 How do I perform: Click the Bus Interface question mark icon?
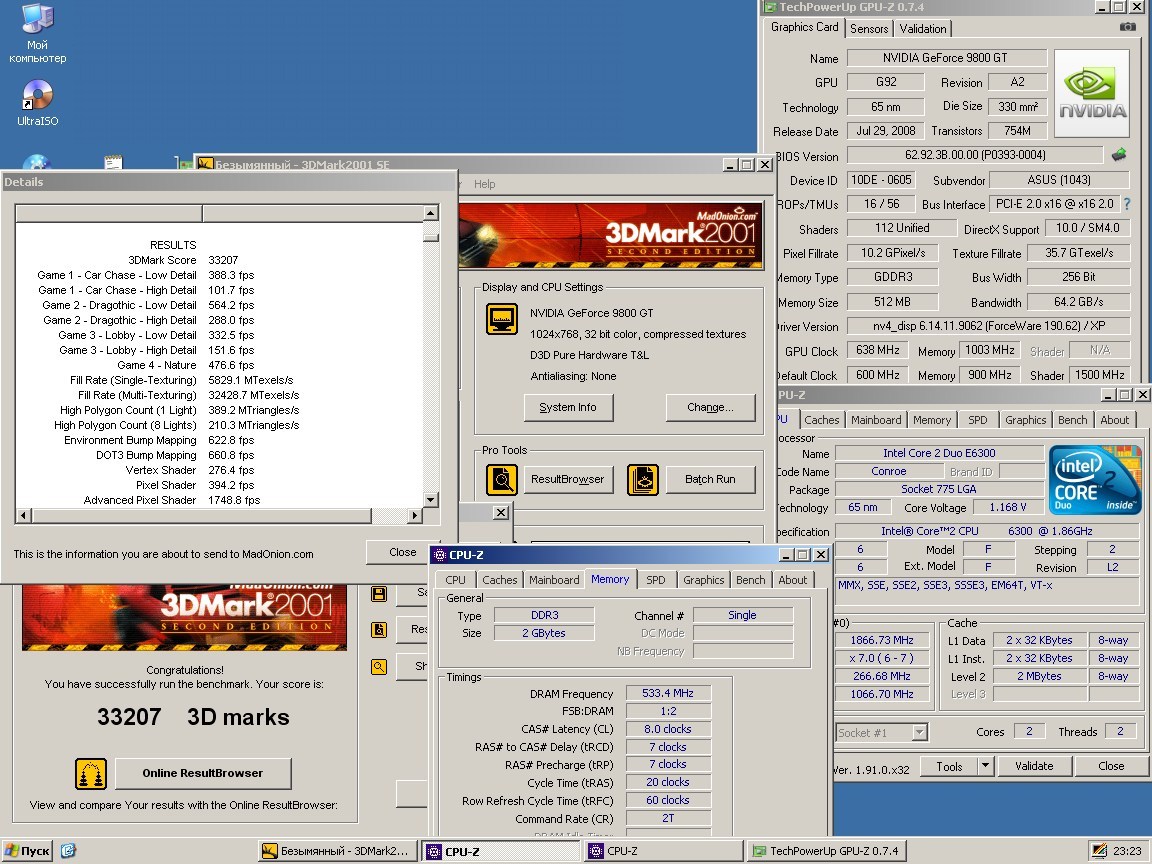[1127, 204]
